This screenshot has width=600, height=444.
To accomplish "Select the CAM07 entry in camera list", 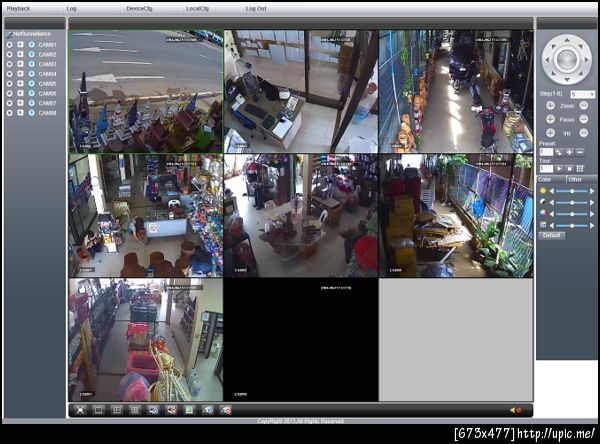I will pos(47,103).
